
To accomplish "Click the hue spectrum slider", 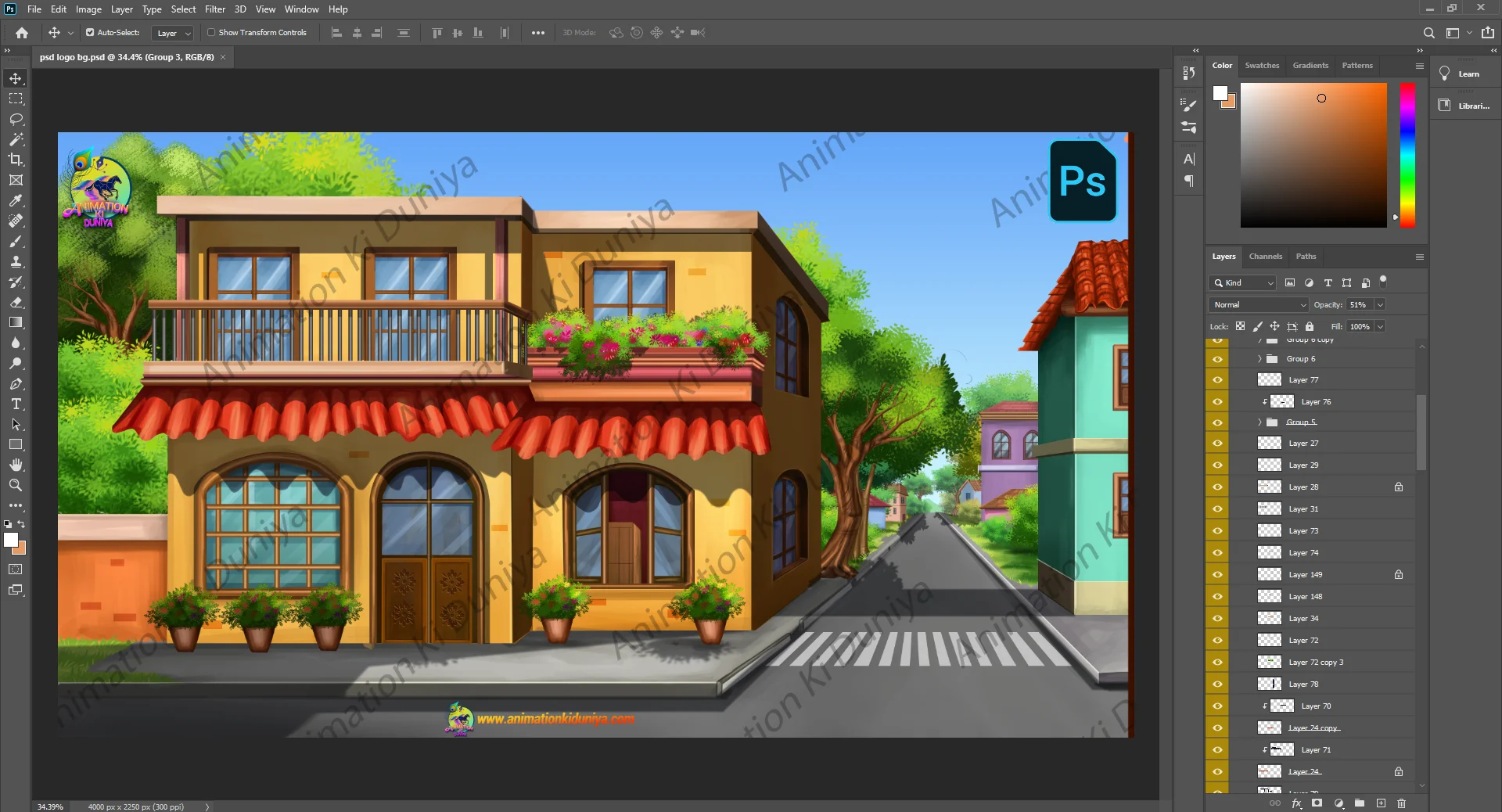I will pyautogui.click(x=1407, y=155).
